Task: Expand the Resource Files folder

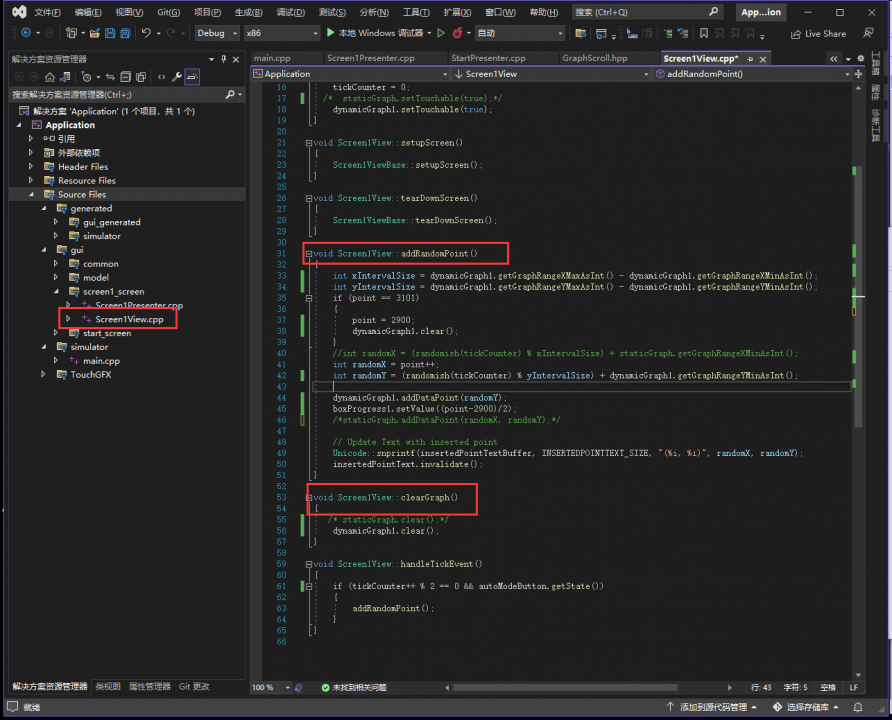Action: click(x=31, y=180)
